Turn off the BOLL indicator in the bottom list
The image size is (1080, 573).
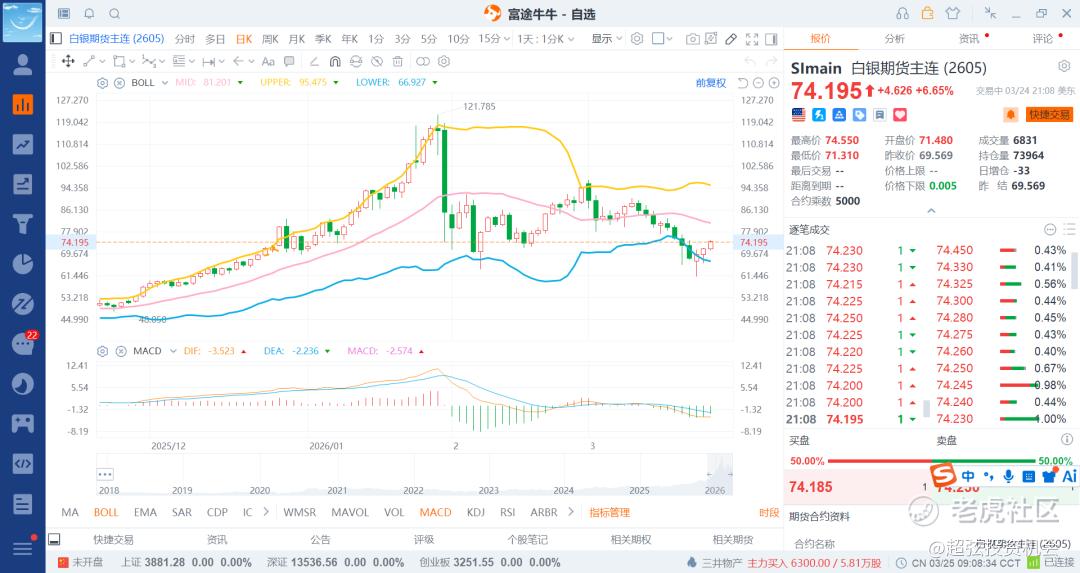[x=106, y=512]
